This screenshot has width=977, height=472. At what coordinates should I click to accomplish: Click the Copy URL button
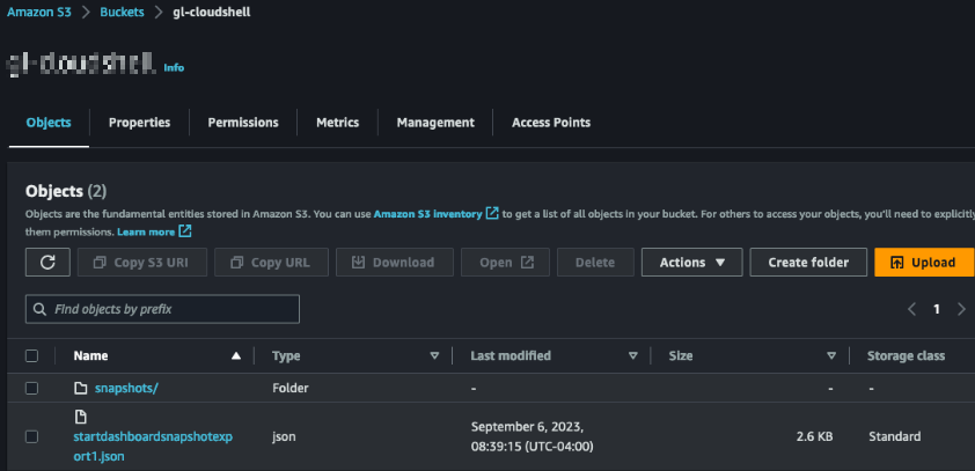pyautogui.click(x=271, y=262)
